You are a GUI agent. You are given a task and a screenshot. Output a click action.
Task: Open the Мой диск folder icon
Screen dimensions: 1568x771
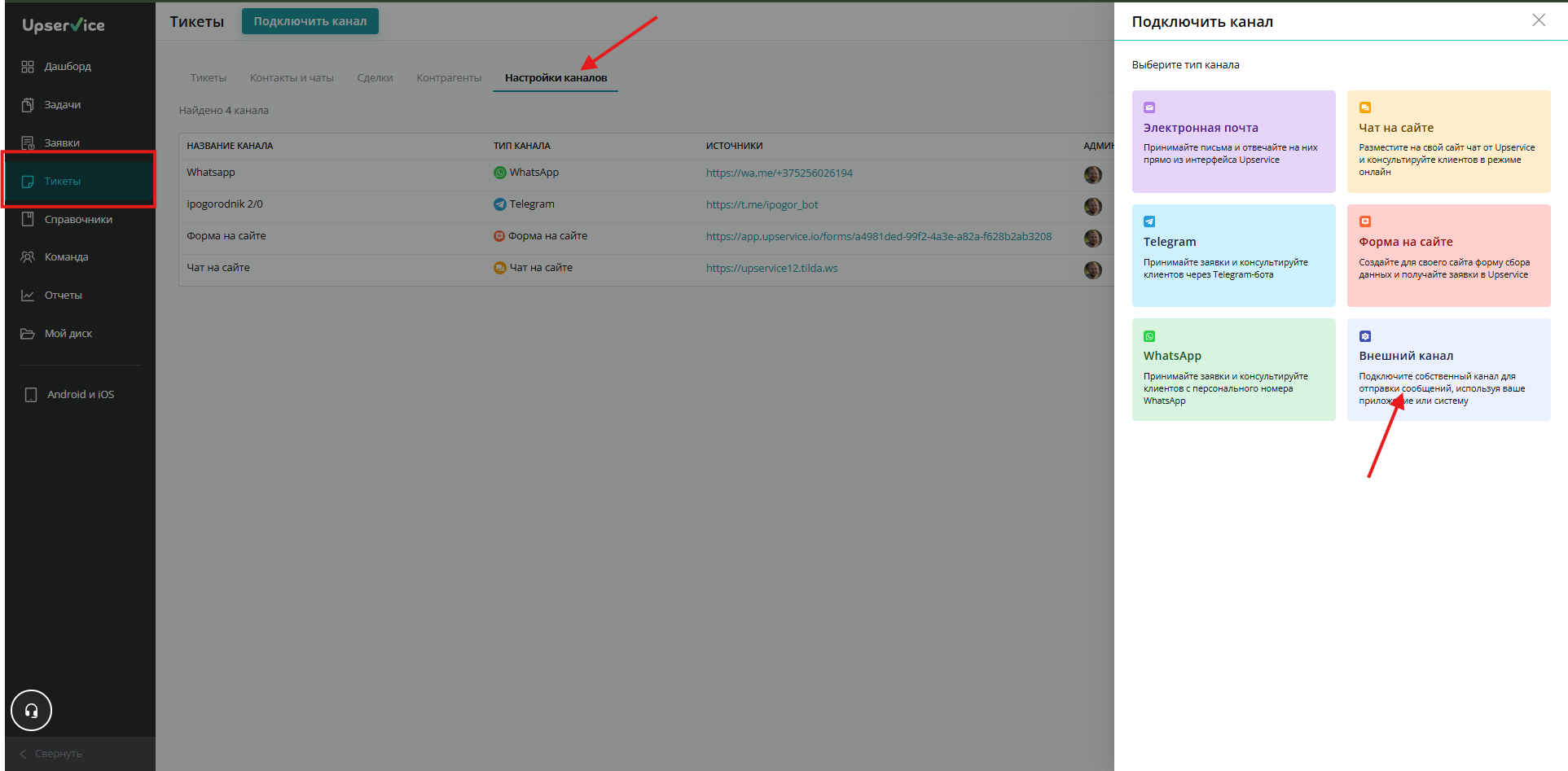tap(28, 334)
